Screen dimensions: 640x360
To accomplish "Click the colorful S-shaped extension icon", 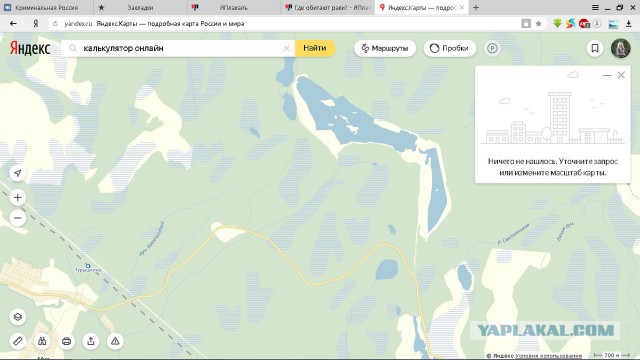I will click(571, 24).
